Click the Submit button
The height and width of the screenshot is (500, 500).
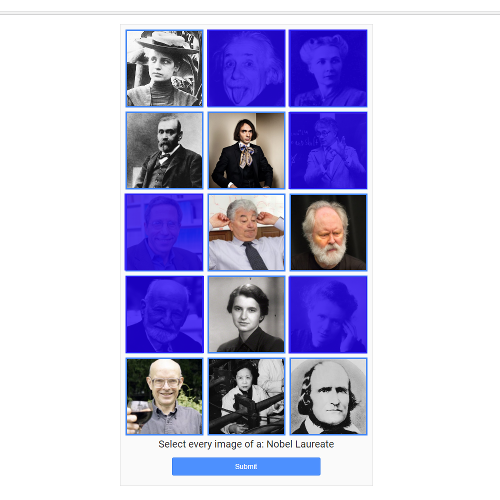(246, 466)
